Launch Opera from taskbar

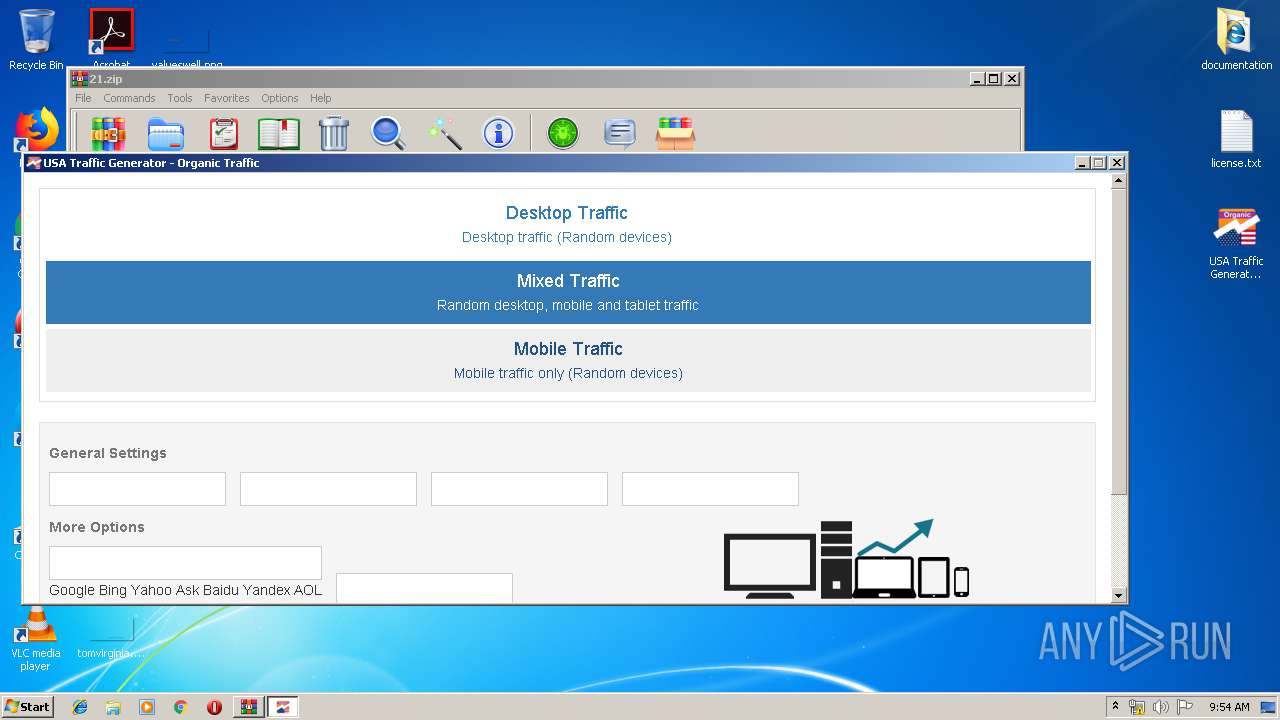(214, 707)
